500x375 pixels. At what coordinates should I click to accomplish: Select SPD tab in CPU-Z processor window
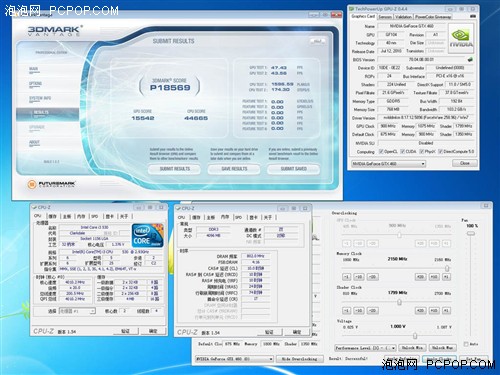(95, 217)
